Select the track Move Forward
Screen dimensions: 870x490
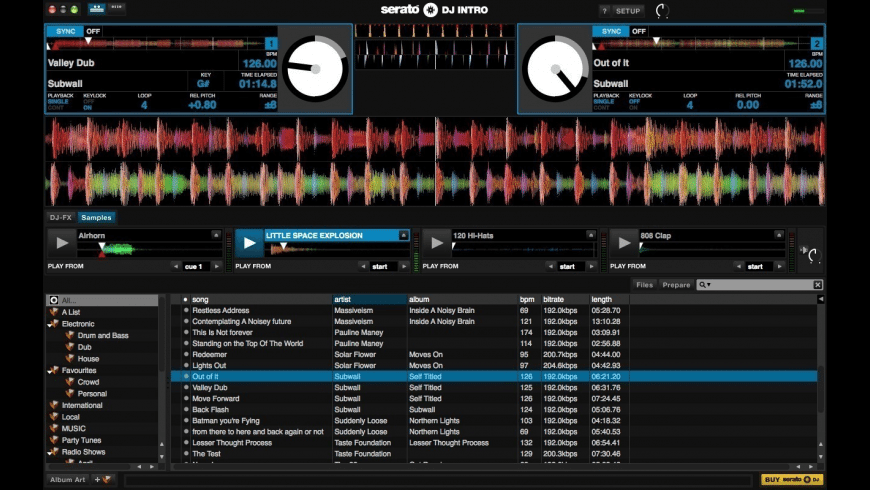[215, 398]
